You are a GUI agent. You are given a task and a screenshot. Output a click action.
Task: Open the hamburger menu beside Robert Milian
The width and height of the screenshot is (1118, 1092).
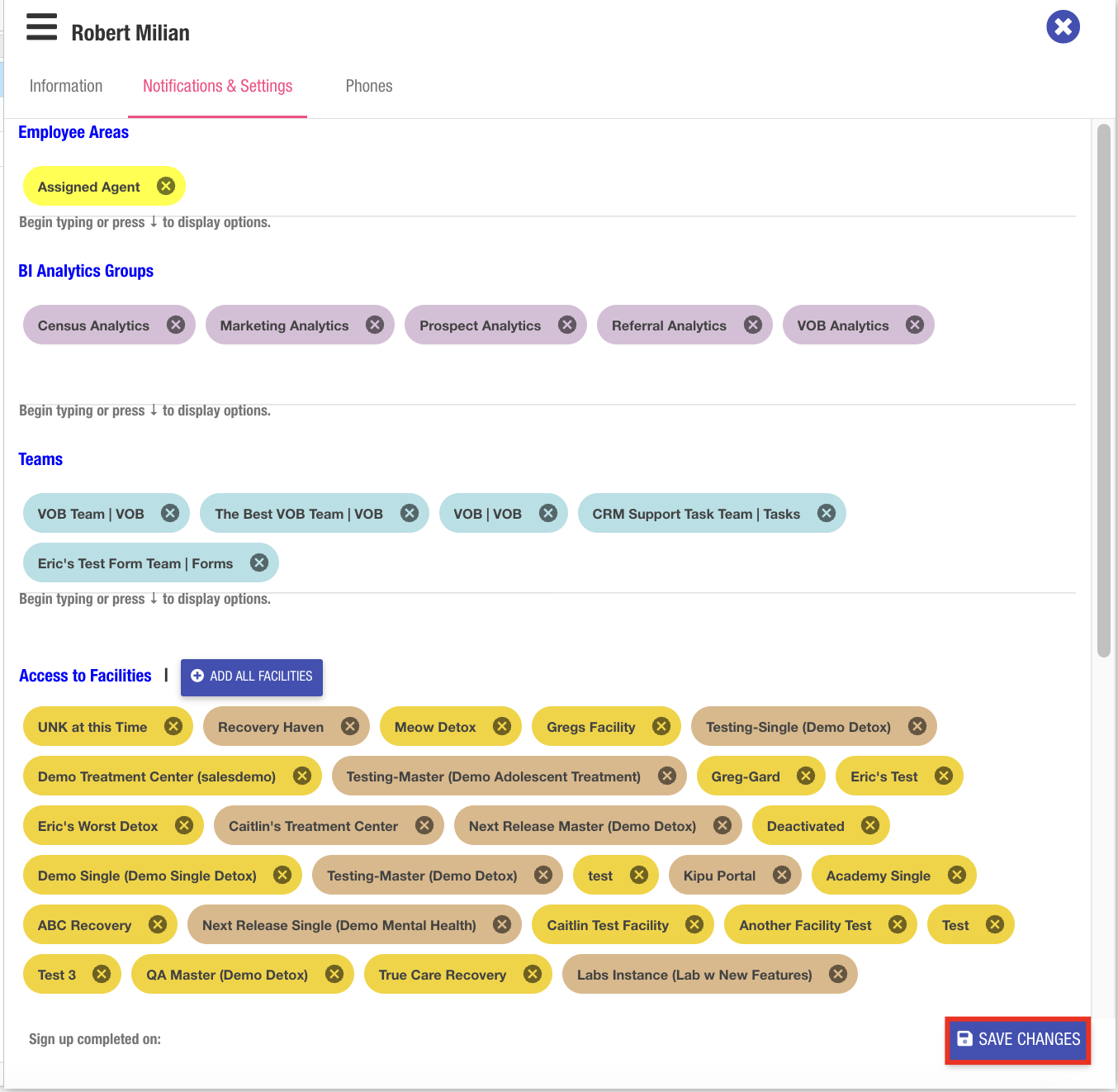point(41,27)
